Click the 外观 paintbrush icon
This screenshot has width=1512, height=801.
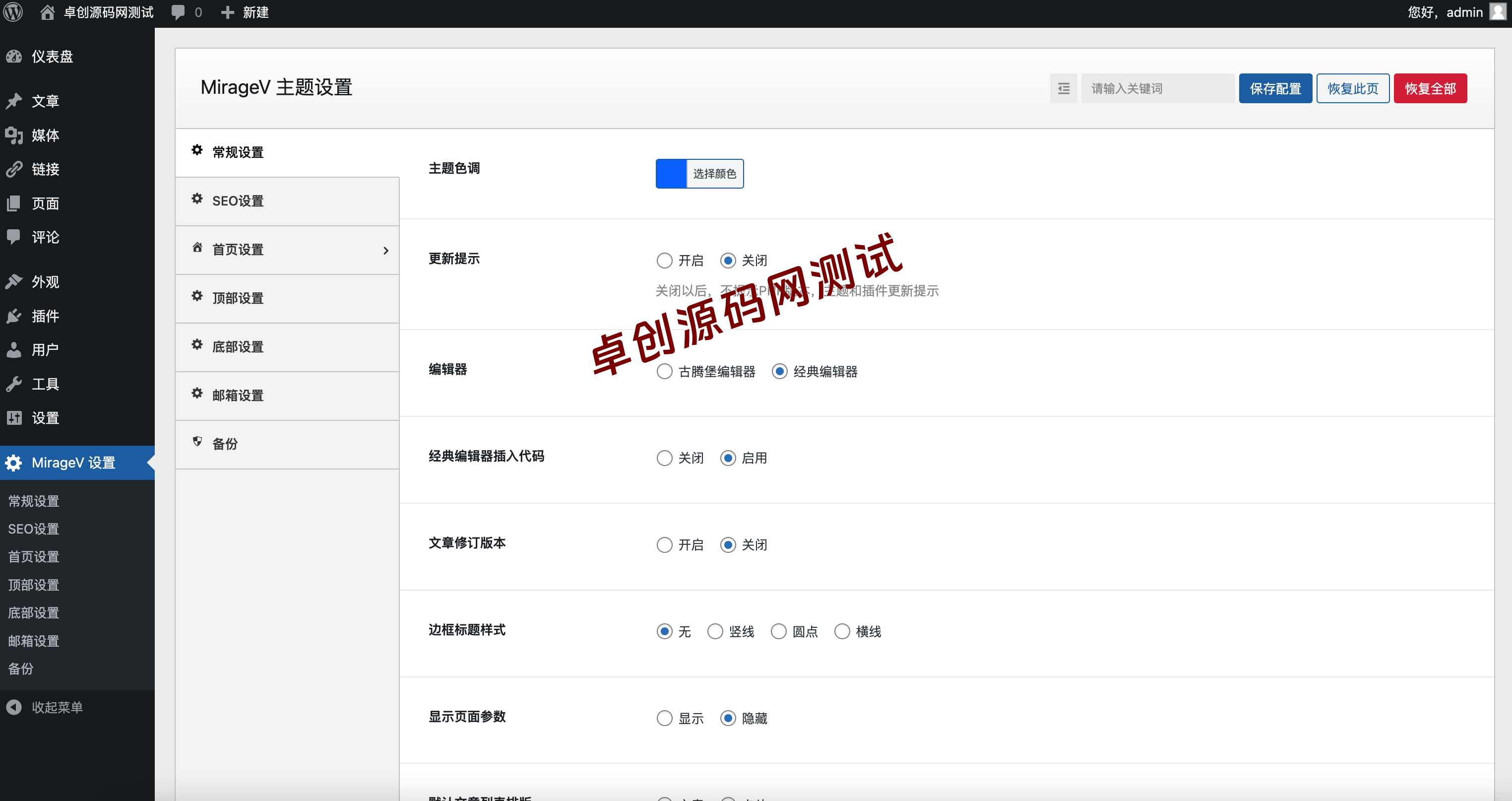14,281
